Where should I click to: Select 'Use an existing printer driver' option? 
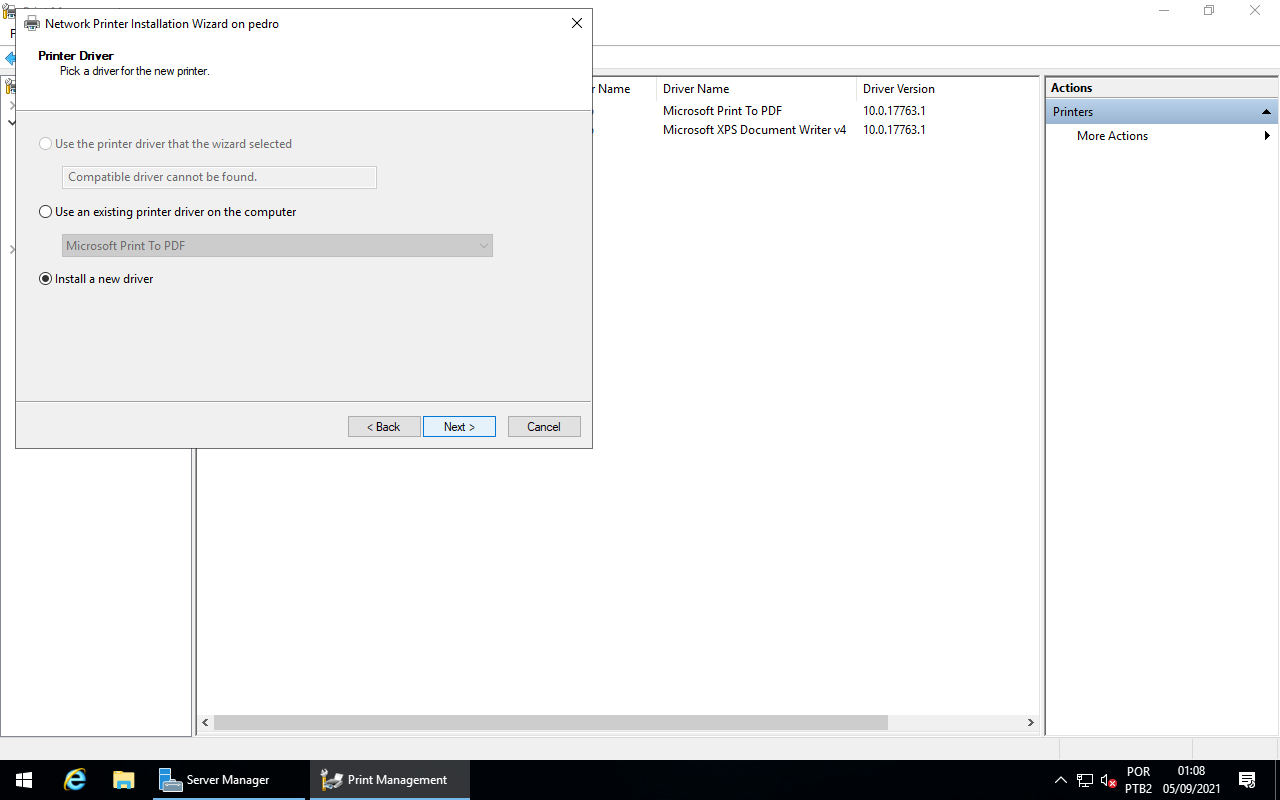coord(46,212)
